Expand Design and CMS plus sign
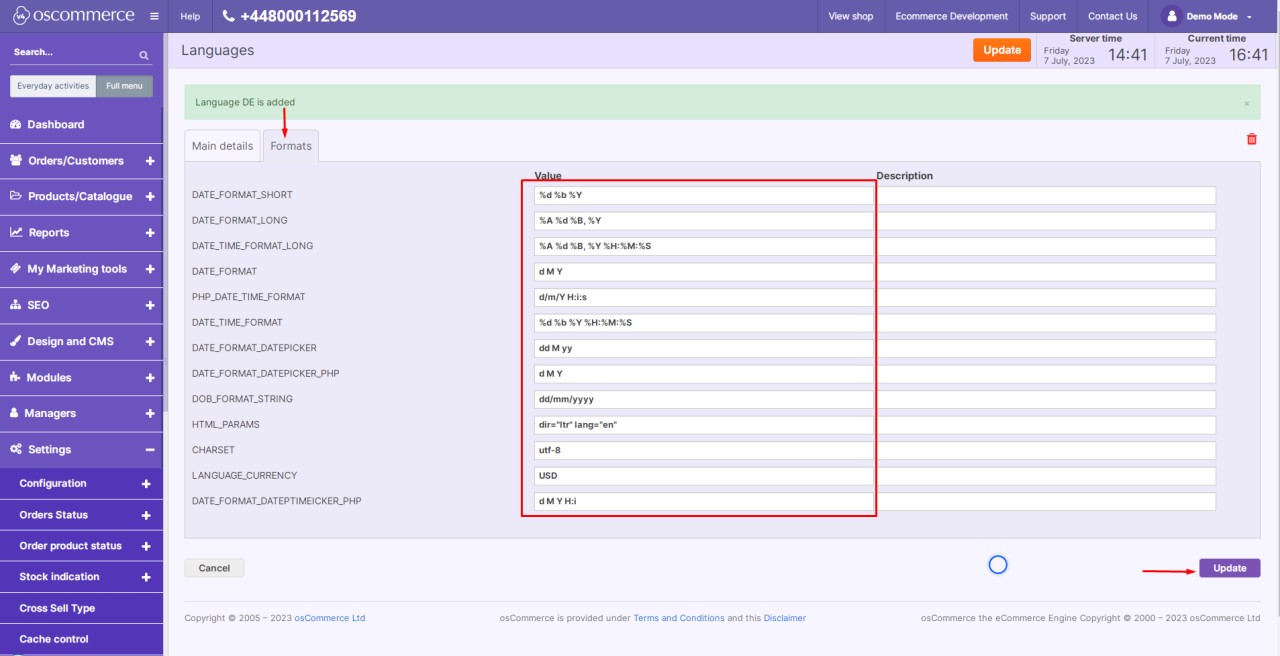 pos(150,341)
